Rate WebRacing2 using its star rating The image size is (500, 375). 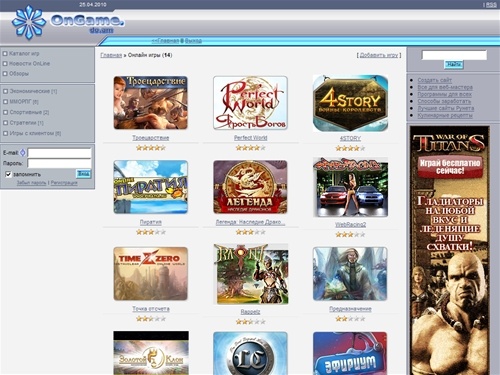pos(350,235)
